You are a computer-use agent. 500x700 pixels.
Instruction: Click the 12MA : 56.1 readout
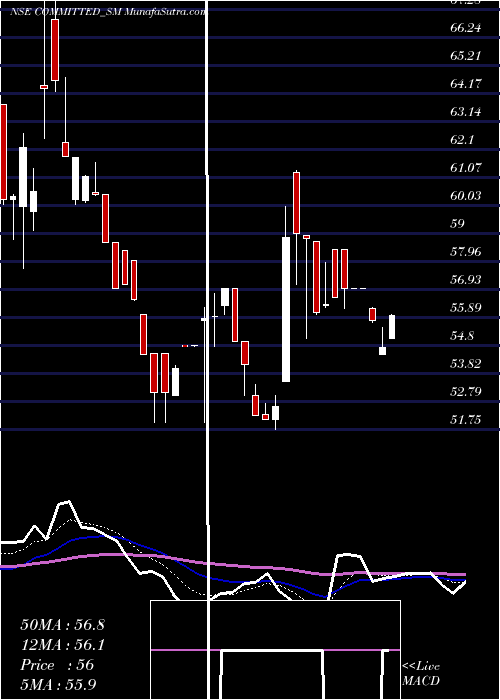point(62,645)
